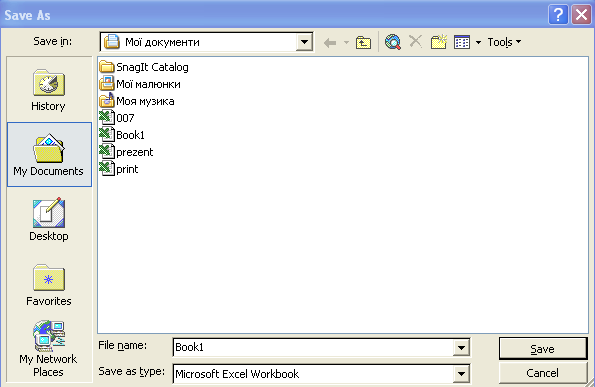This screenshot has height=387, width=595.
Task: Select the Мої малюнки folder icon
Action: (x=107, y=84)
